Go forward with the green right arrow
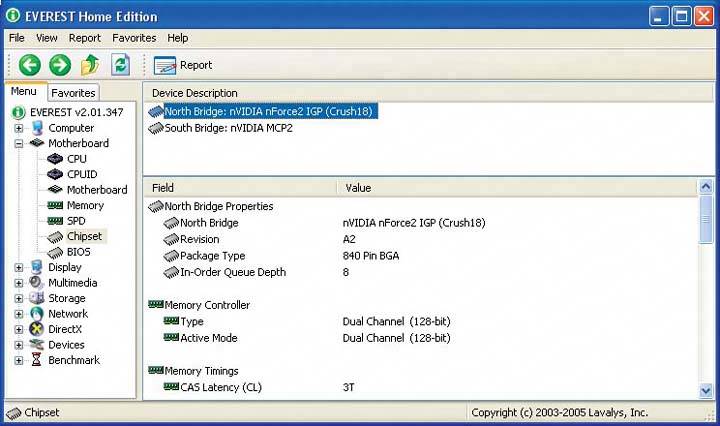Image resolution: width=720 pixels, height=426 pixels. (60, 65)
